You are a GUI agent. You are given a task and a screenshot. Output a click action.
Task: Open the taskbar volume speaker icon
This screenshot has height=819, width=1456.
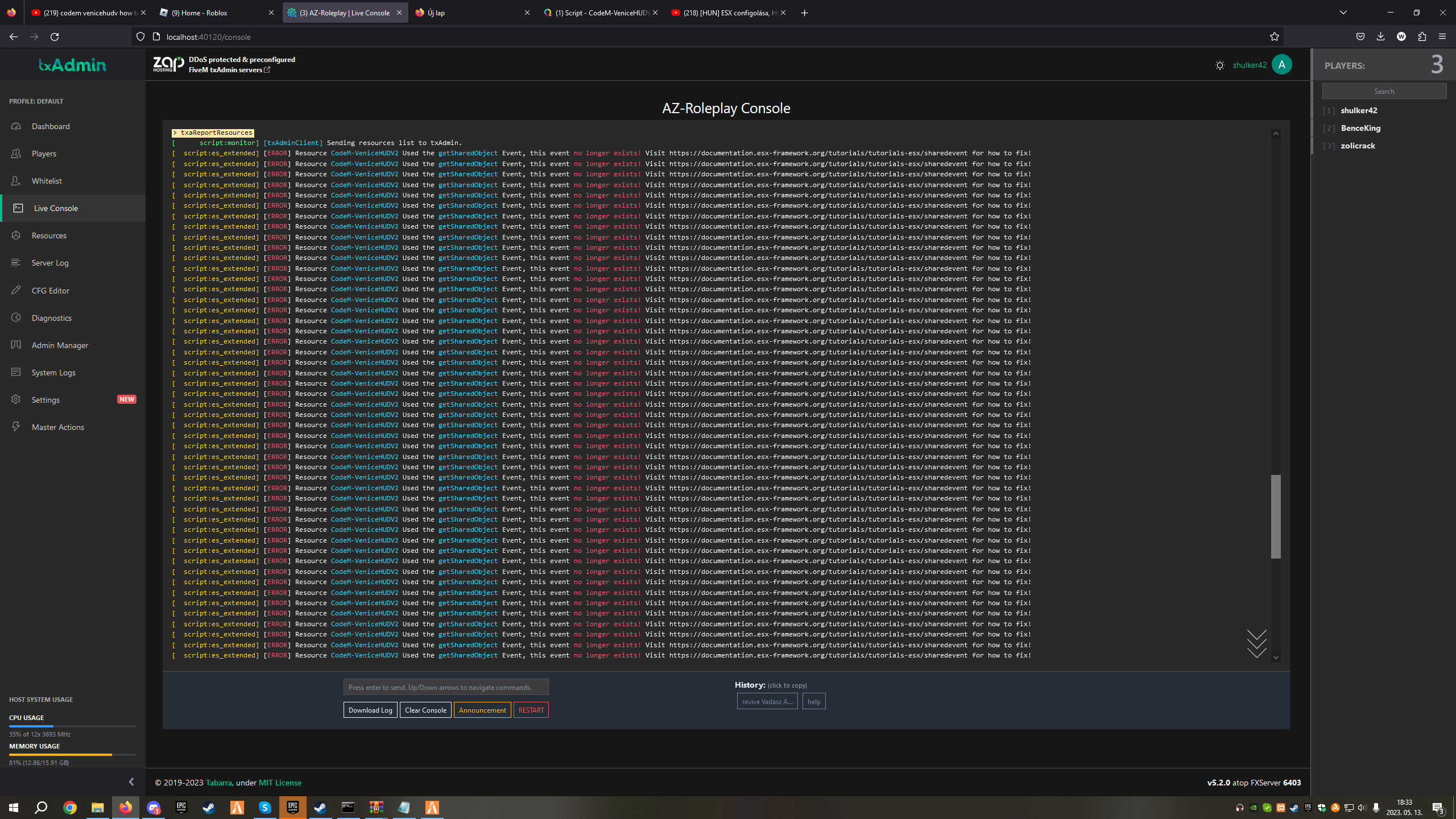click(x=1362, y=808)
